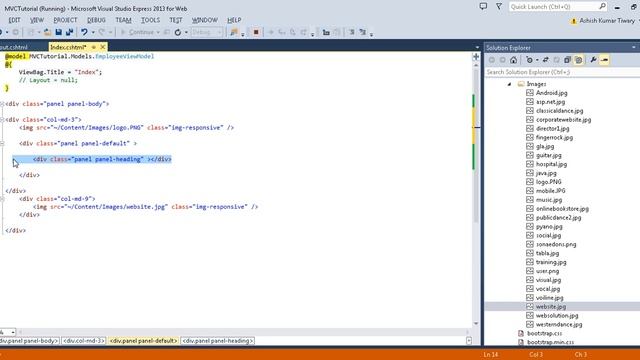
Task: Click the split editor plus icon
Action: (476, 57)
